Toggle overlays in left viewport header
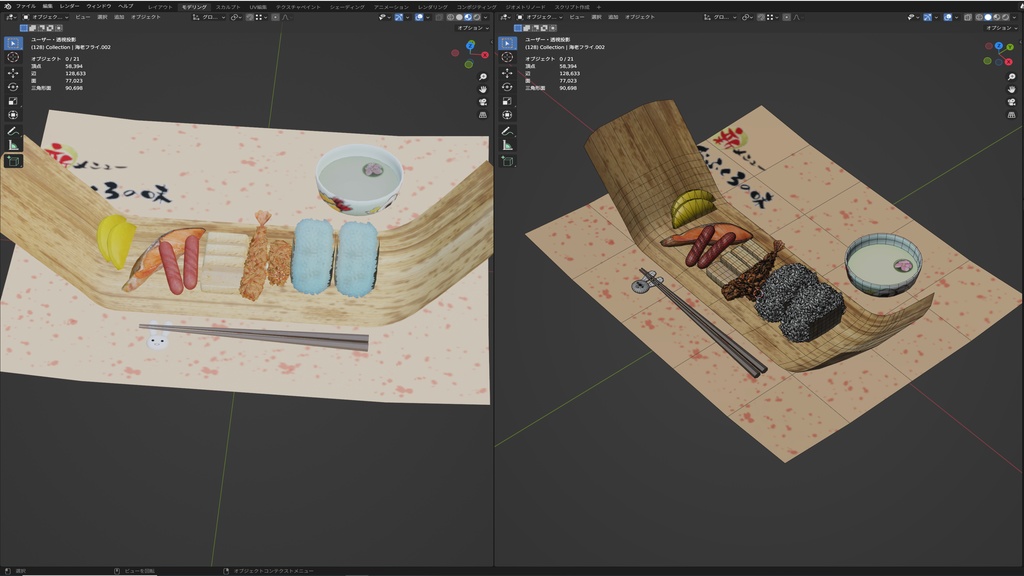1024x576 pixels. pos(419,17)
